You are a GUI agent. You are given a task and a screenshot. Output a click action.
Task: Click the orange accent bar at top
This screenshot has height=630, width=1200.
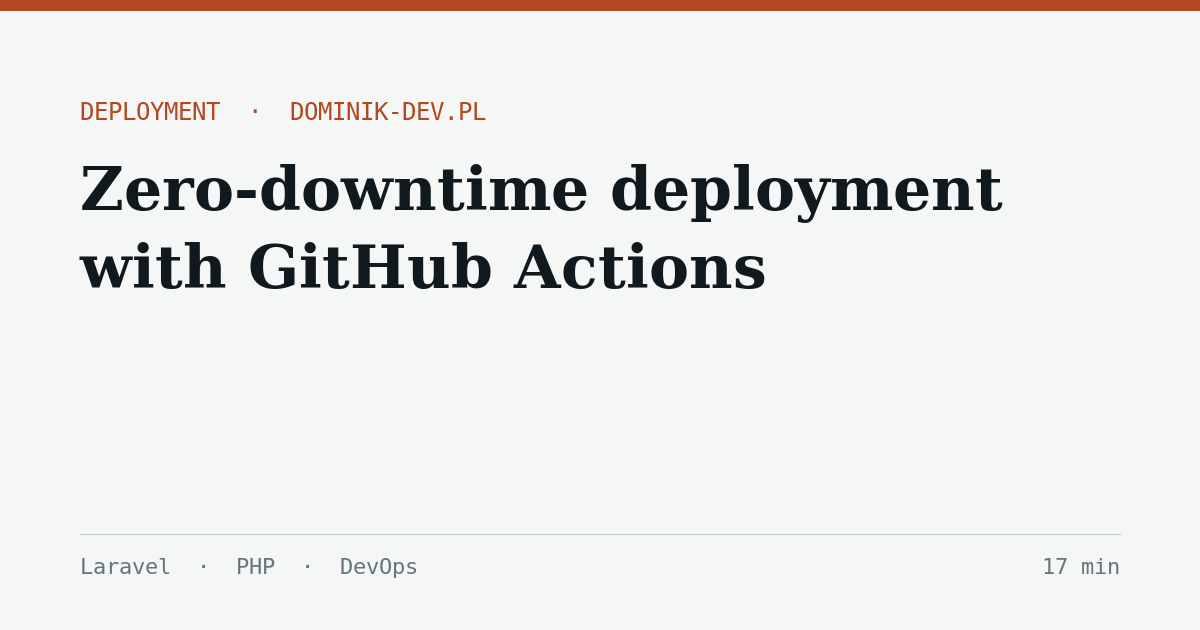[600, 5]
